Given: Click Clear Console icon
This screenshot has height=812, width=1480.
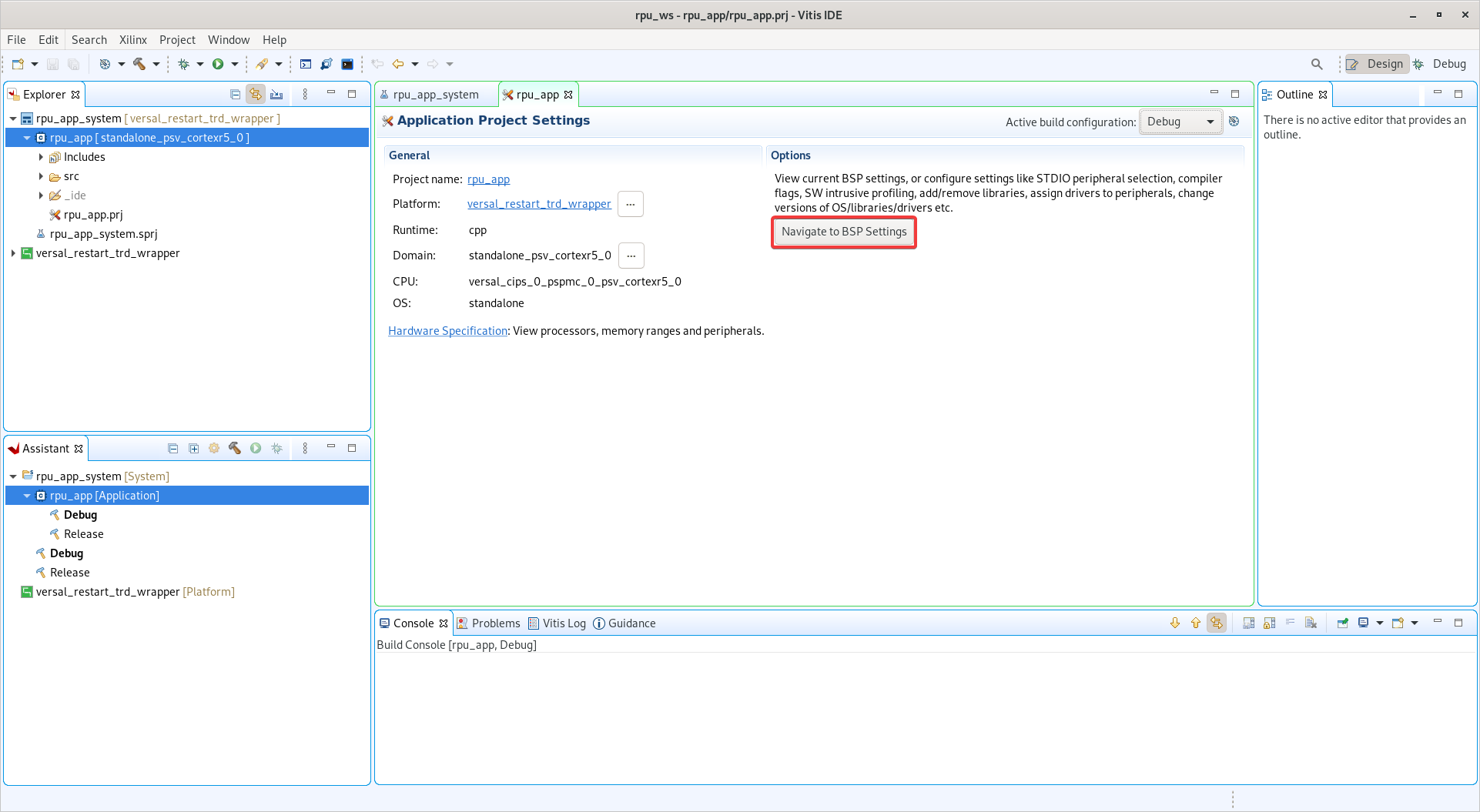Looking at the screenshot, I should [x=1311, y=623].
